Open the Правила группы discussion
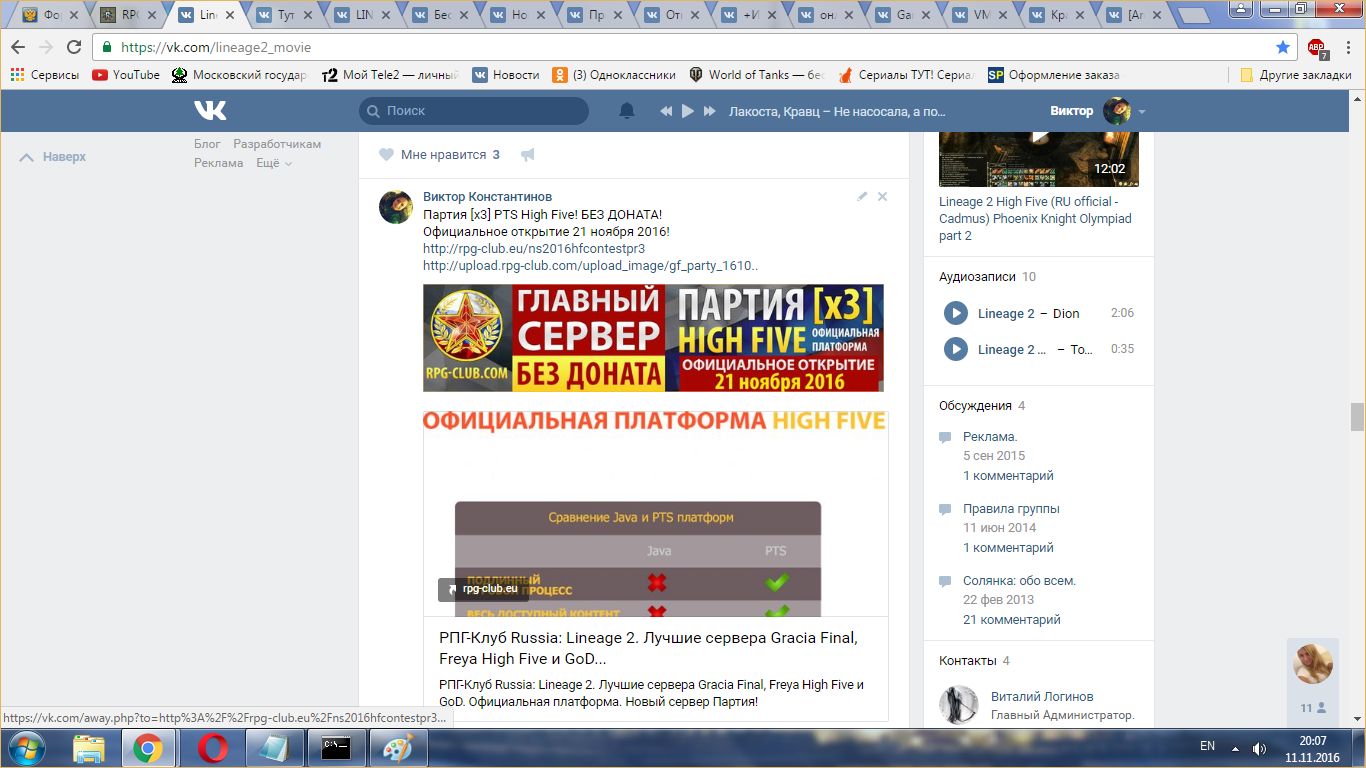The image size is (1366, 768). coord(1011,509)
